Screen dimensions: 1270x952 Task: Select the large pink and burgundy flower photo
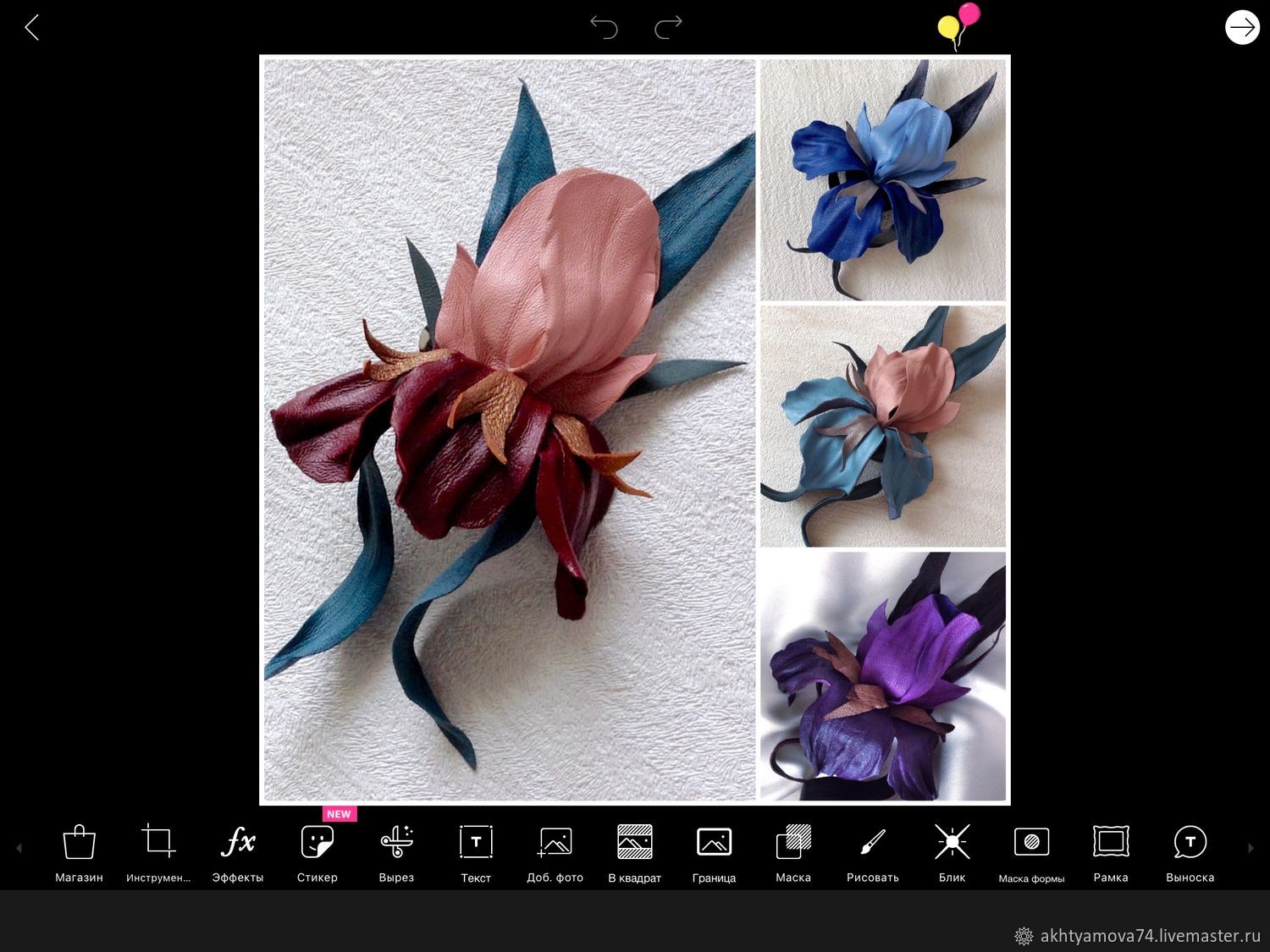click(x=510, y=430)
